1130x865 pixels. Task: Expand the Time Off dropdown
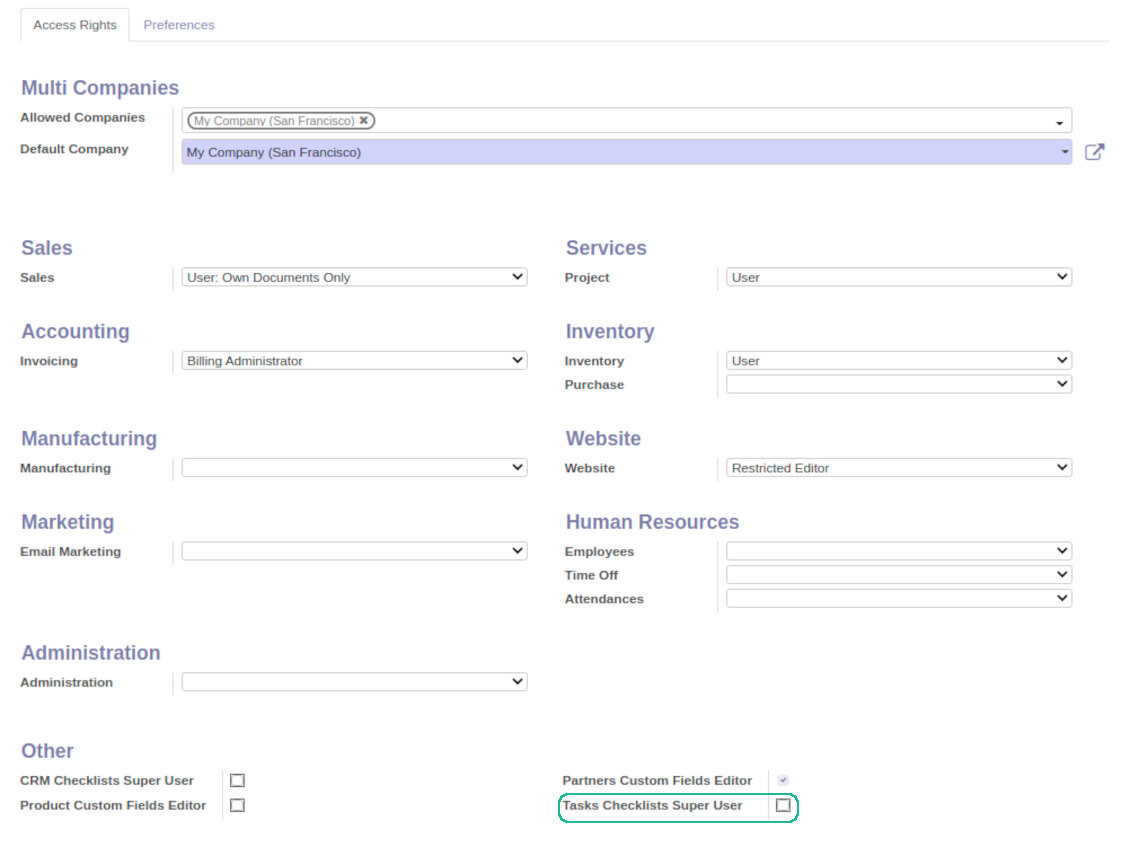[898, 575]
